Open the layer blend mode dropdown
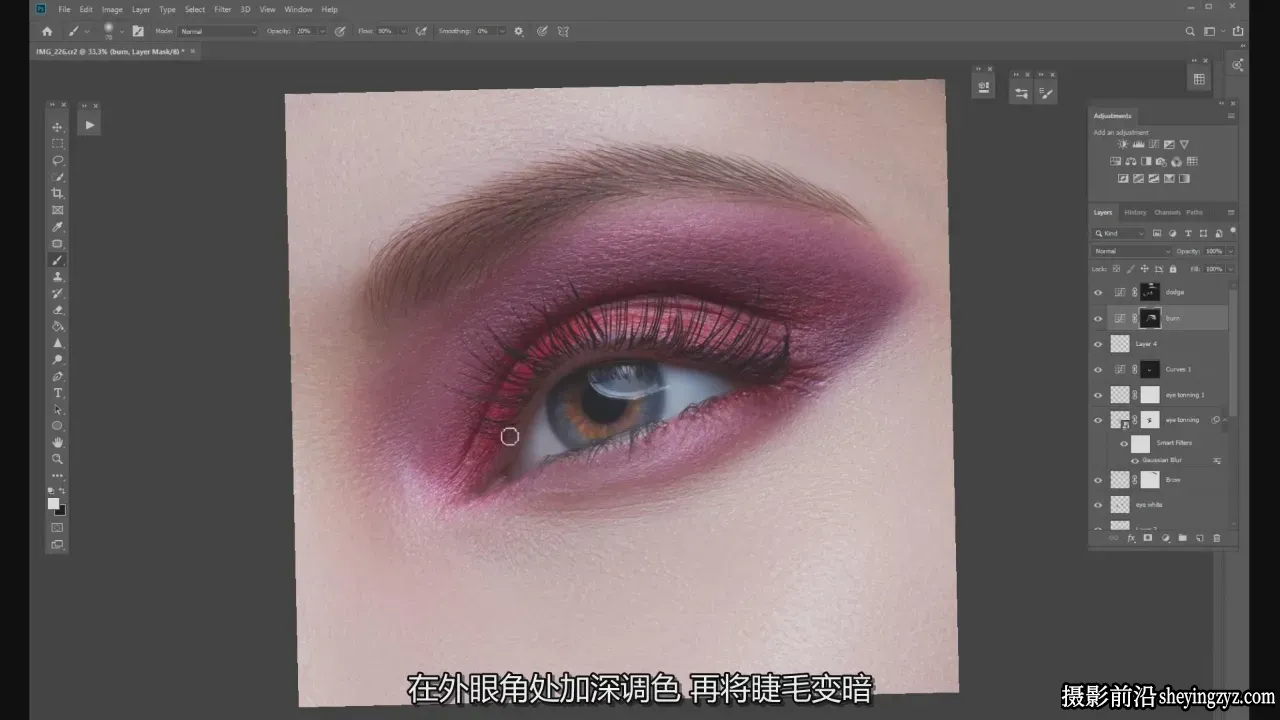 tap(1131, 251)
